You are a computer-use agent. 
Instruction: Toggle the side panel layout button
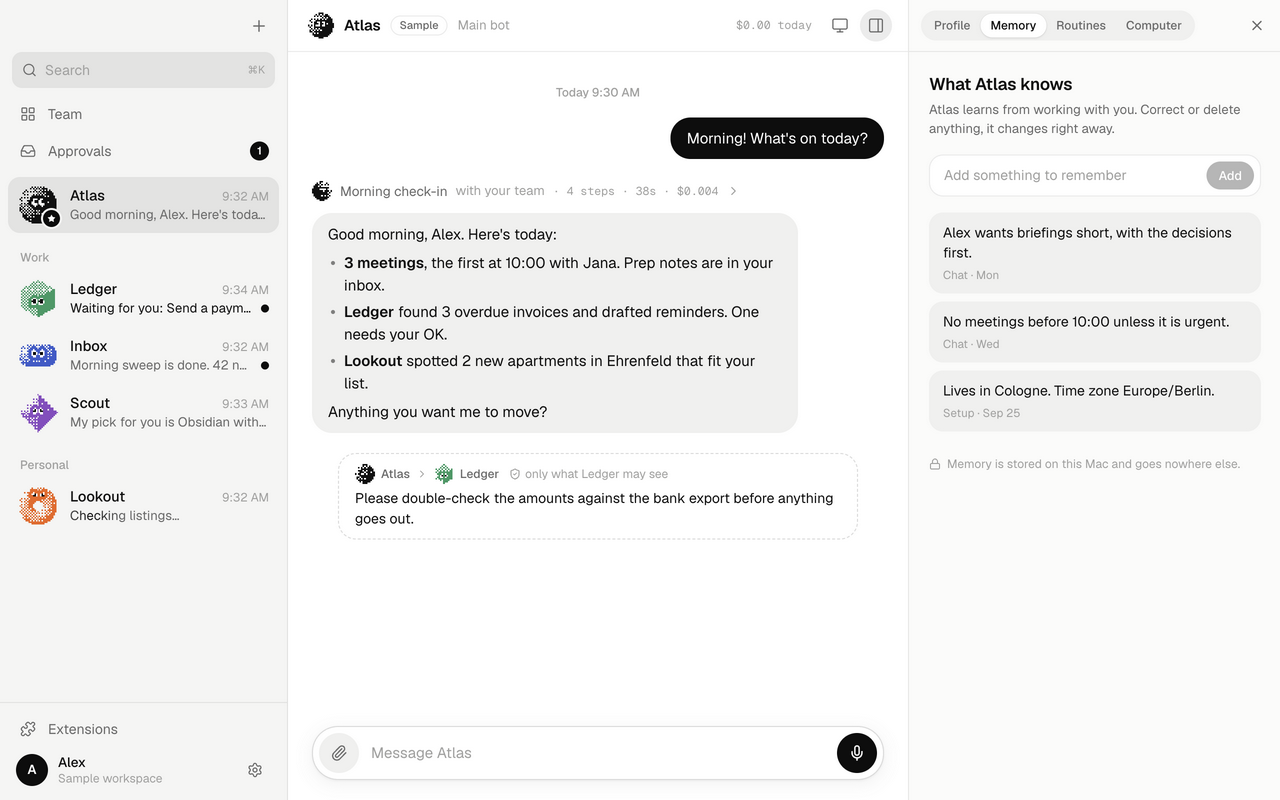pyautogui.click(x=876, y=25)
